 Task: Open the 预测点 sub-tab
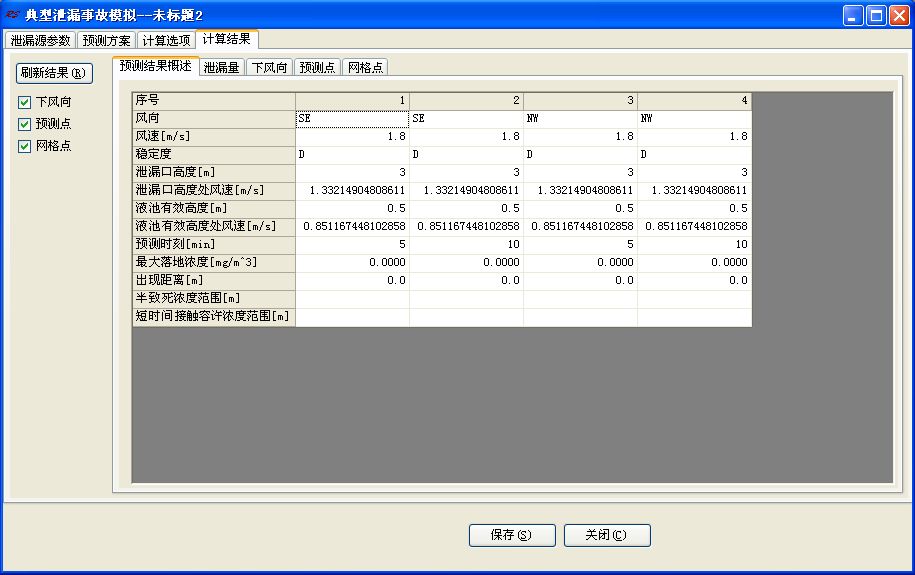tap(317, 68)
